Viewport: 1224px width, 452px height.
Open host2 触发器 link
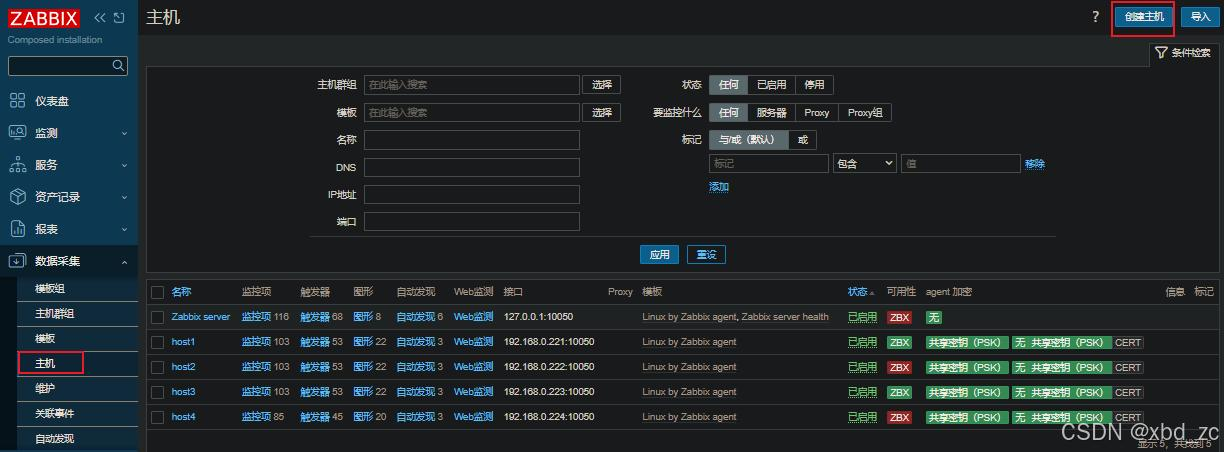point(315,367)
